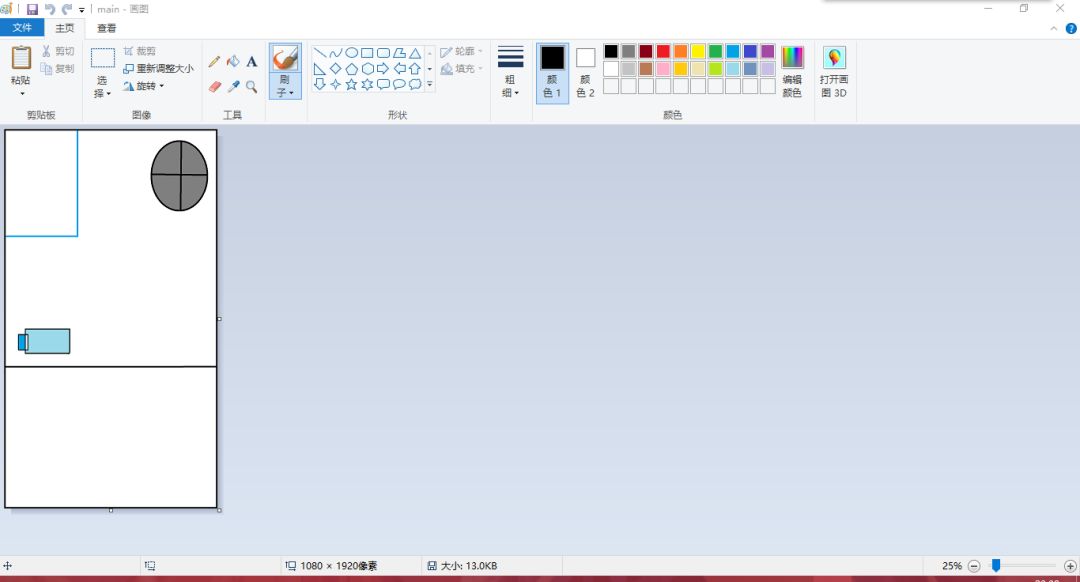Open the 文件 file menu
The image size is (1080, 582).
[22, 28]
